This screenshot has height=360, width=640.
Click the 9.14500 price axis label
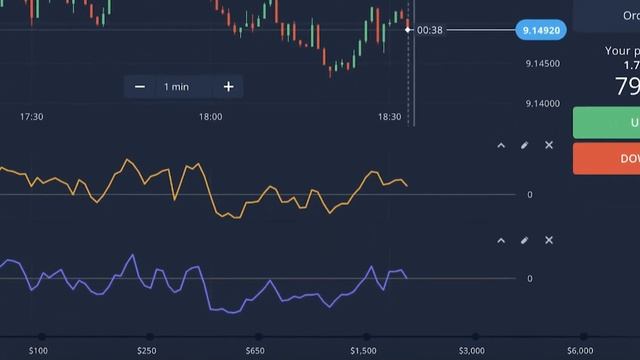pos(542,64)
